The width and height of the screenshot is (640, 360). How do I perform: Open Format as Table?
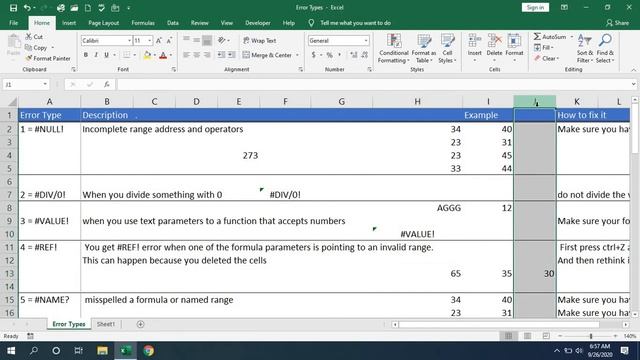(424, 49)
